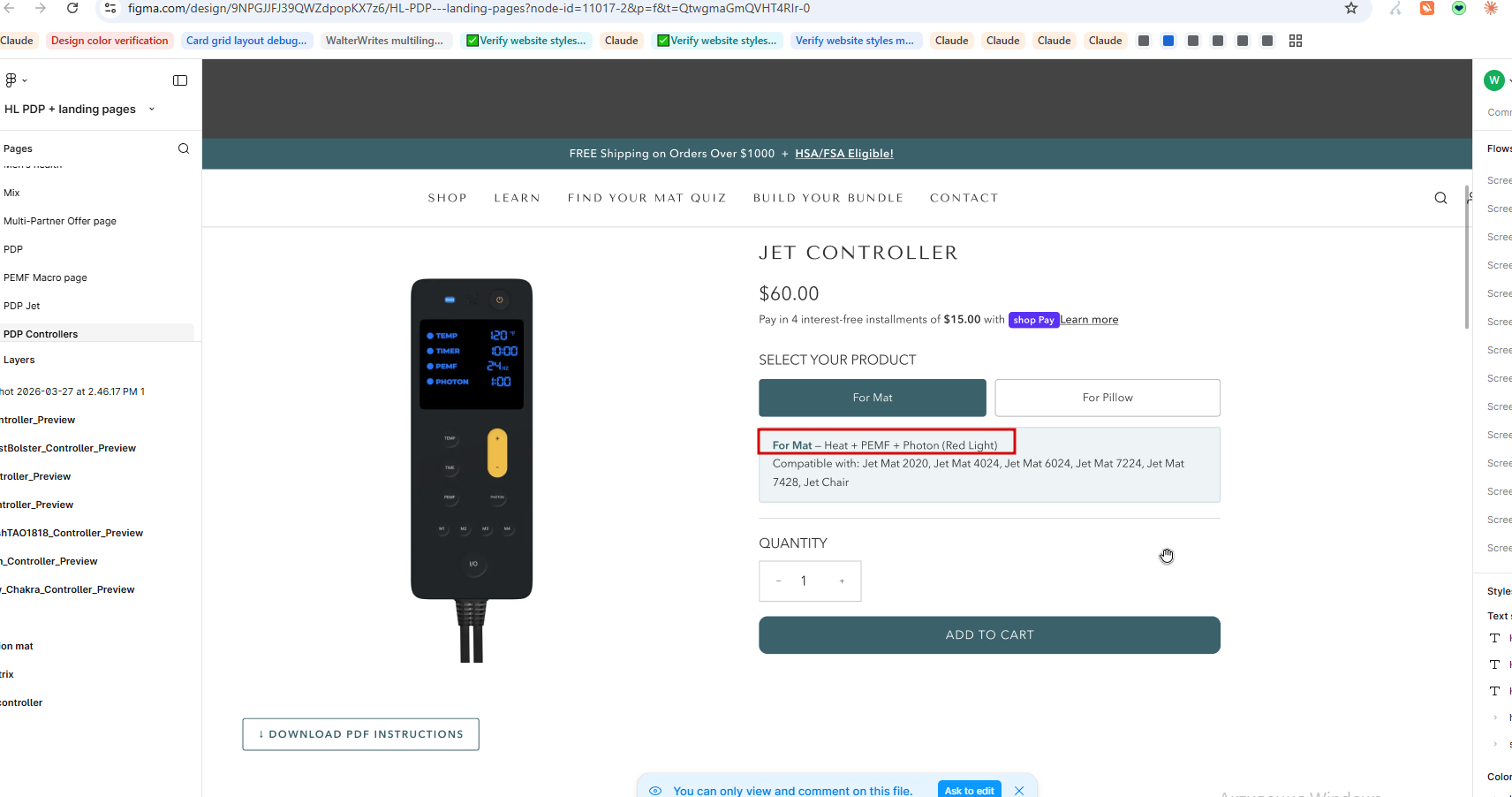The height and width of the screenshot is (797, 1512).
Task: Open the tab groups grid icon
Action: pos(1296,41)
